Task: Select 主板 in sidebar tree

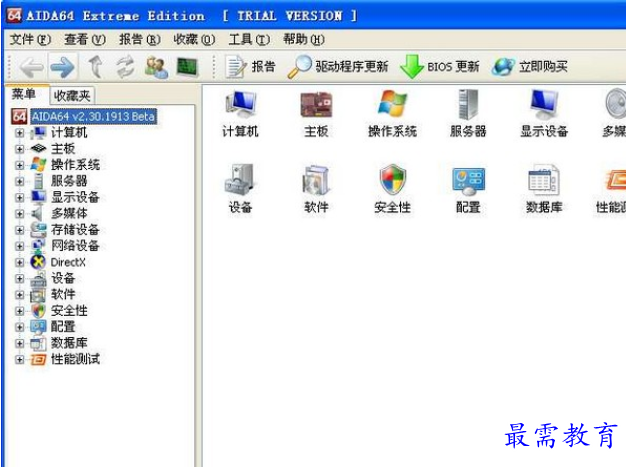Action: point(63,149)
